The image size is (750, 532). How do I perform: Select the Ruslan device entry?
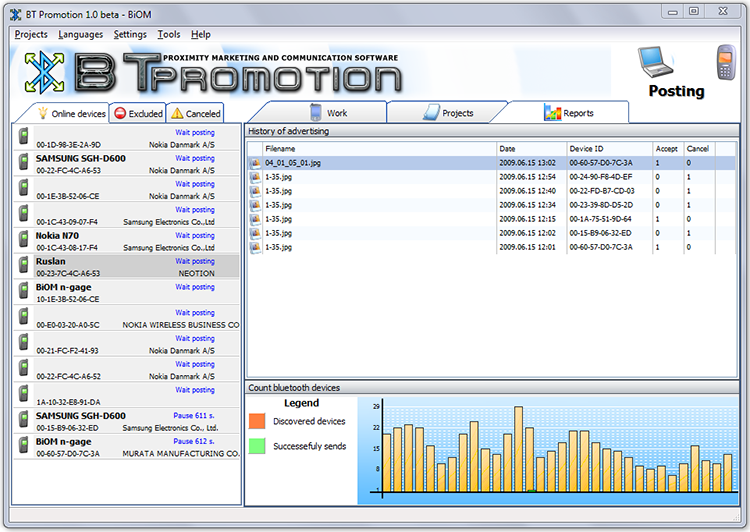pos(127,266)
